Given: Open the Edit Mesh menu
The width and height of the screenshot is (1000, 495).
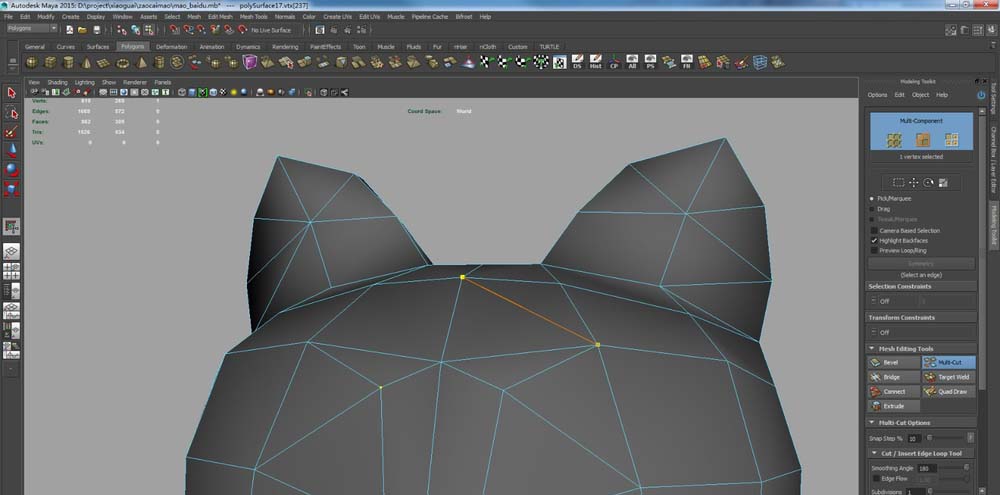Looking at the screenshot, I should click(x=220, y=17).
